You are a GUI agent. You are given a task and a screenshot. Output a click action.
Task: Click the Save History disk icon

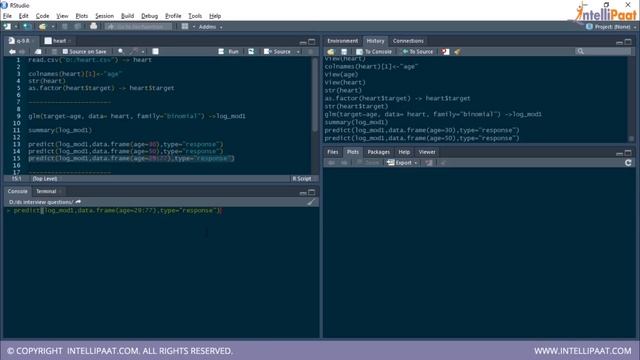pyautogui.click(x=344, y=52)
